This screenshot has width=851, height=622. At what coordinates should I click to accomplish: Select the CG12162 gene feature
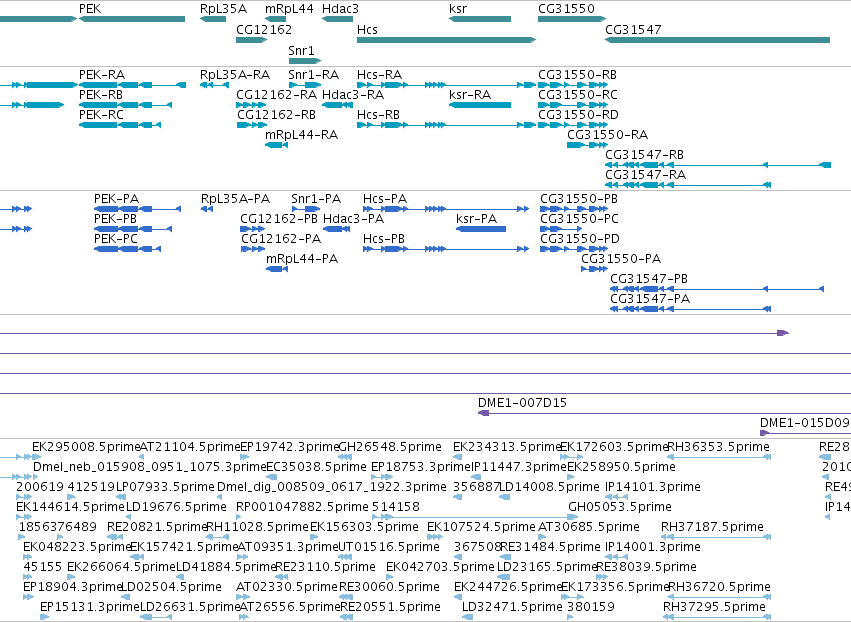pyautogui.click(x=251, y=40)
